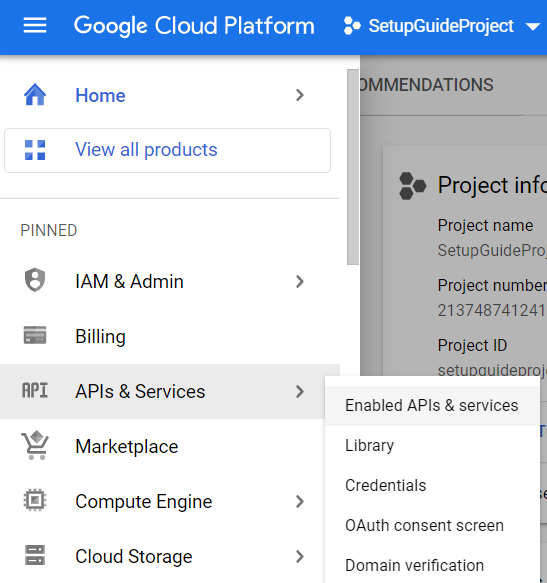Image resolution: width=547 pixels, height=583 pixels.
Task: Click the Recommendations tab in dashboard
Action: pyautogui.click(x=427, y=85)
